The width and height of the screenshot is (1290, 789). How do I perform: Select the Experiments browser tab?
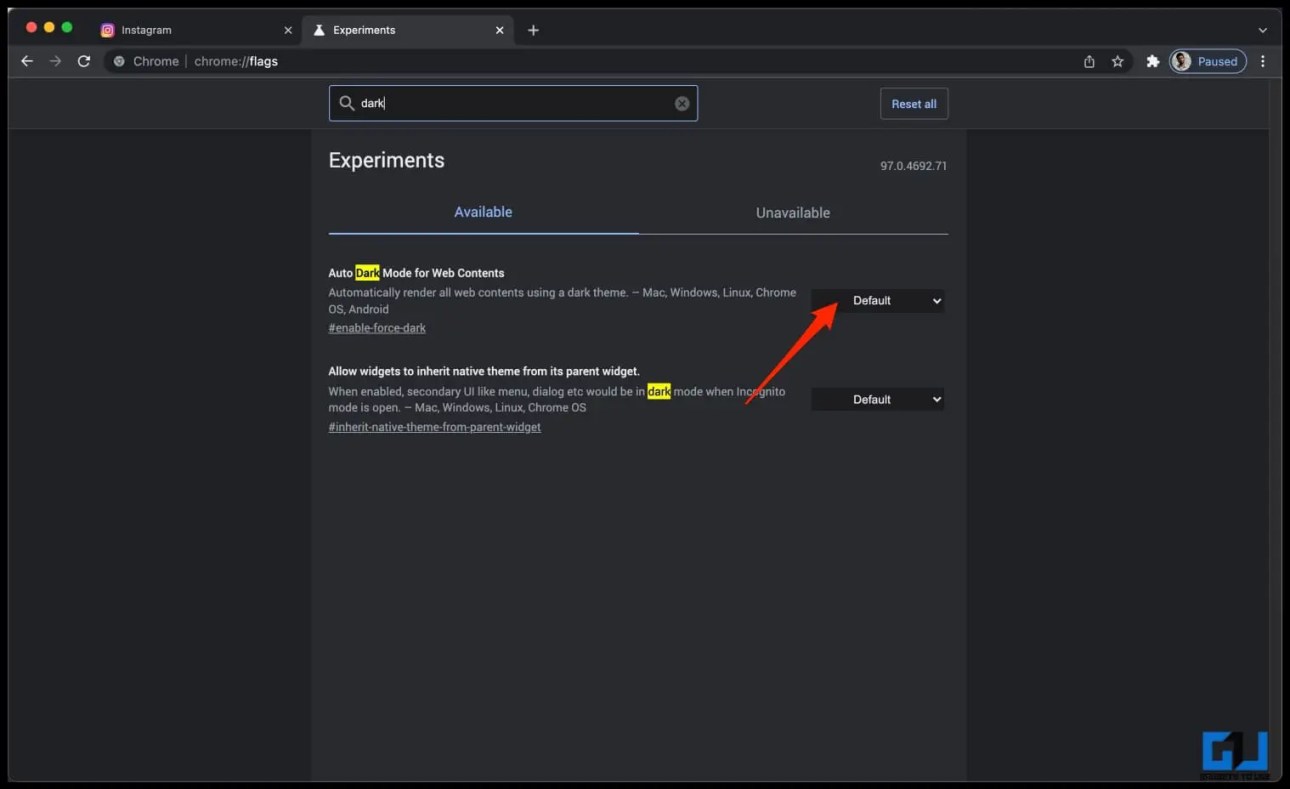click(409, 30)
